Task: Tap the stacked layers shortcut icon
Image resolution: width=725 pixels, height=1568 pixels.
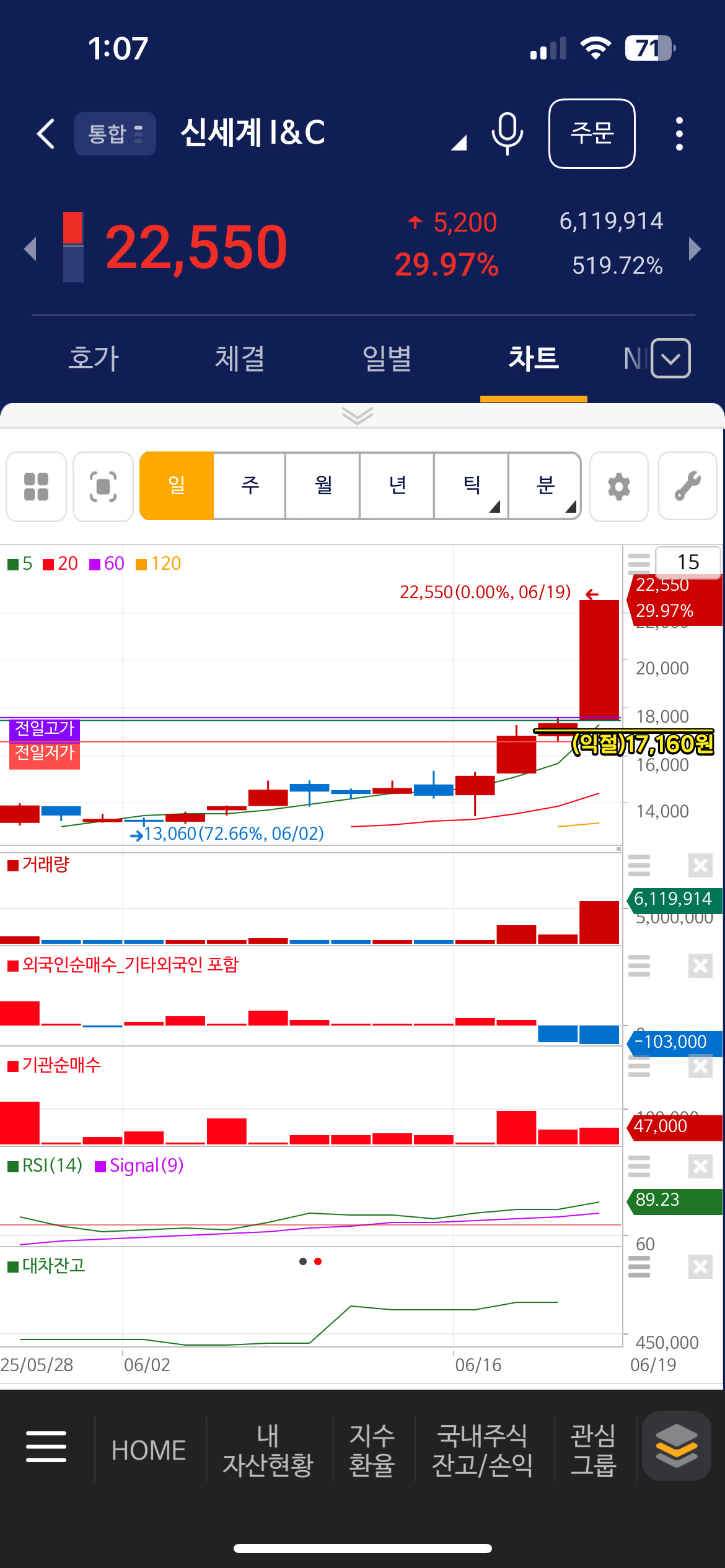Action: pos(676,1445)
